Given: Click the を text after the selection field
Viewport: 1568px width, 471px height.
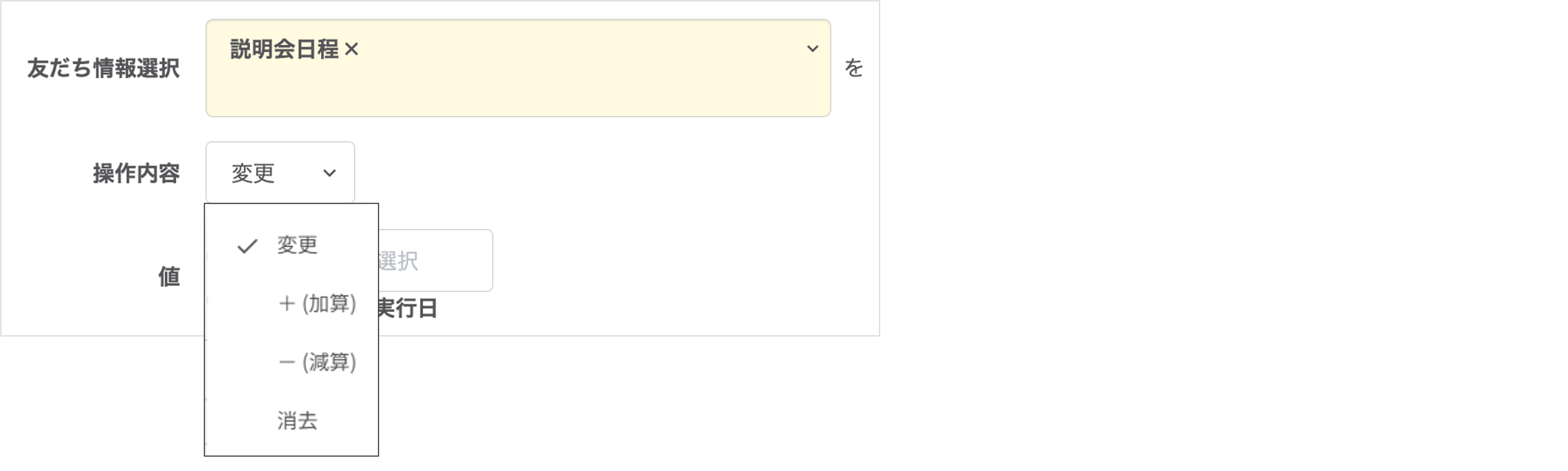Looking at the screenshot, I should click(854, 68).
